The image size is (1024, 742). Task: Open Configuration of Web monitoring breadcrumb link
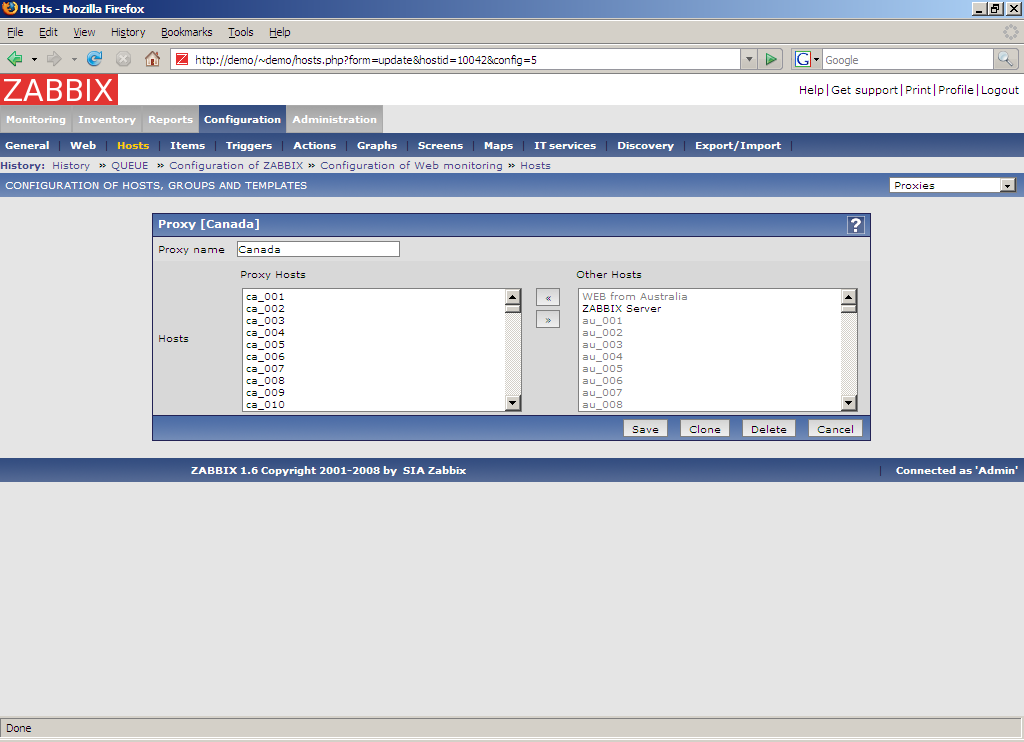[411, 166]
